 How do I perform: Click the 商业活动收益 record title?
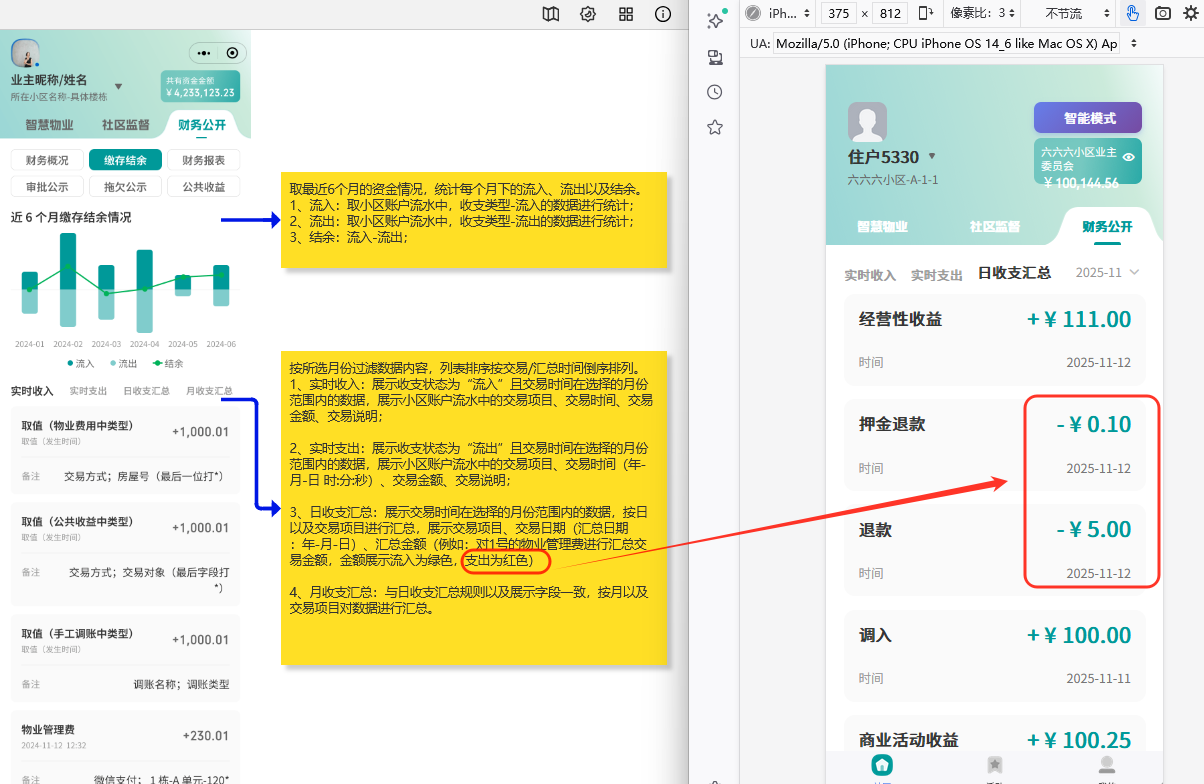click(x=909, y=740)
